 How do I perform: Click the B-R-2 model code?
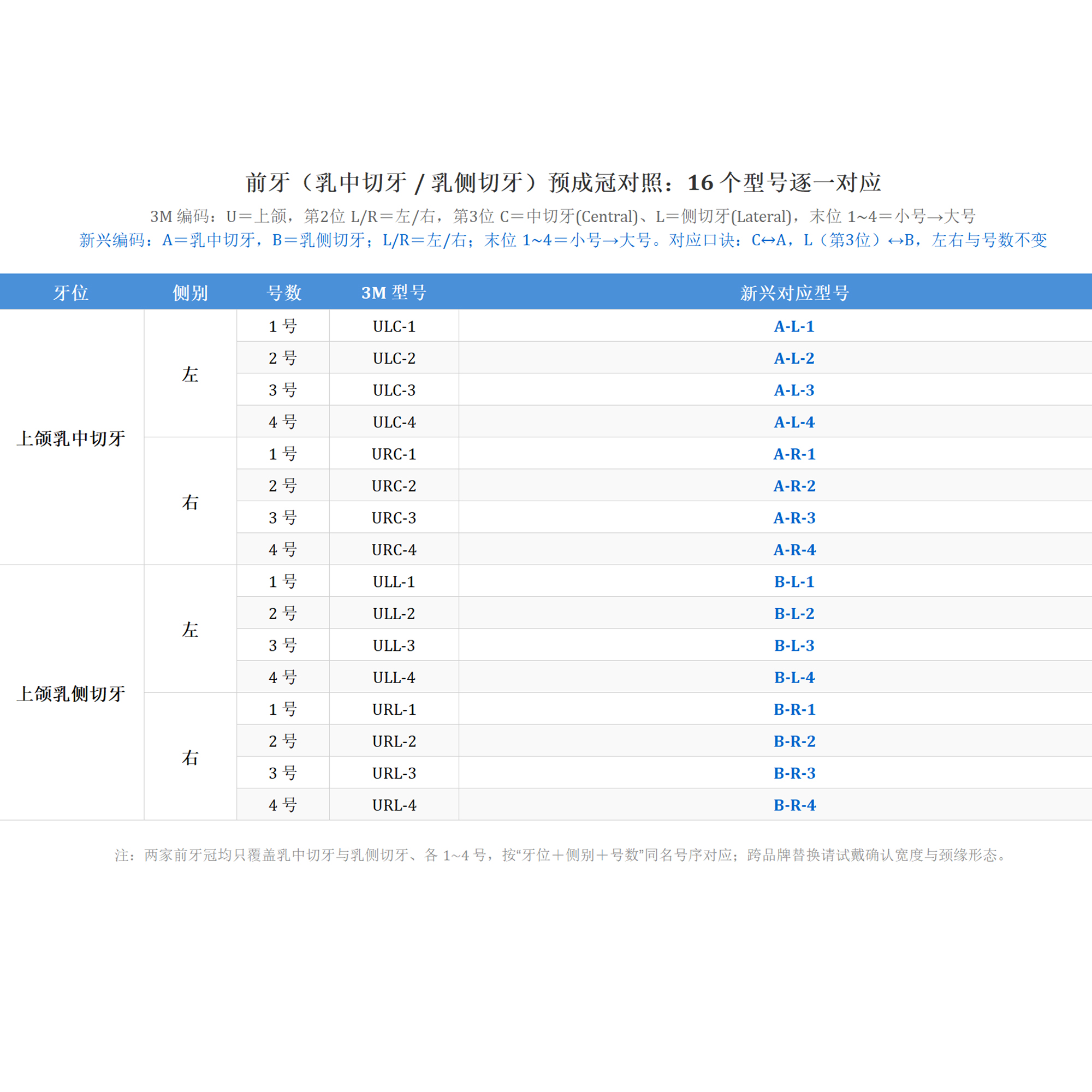click(794, 741)
